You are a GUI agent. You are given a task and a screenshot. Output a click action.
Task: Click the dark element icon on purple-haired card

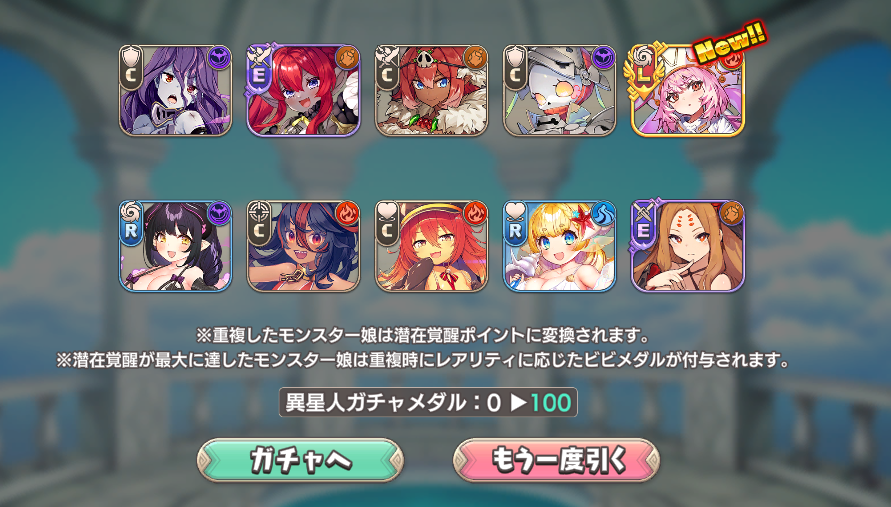(219, 58)
